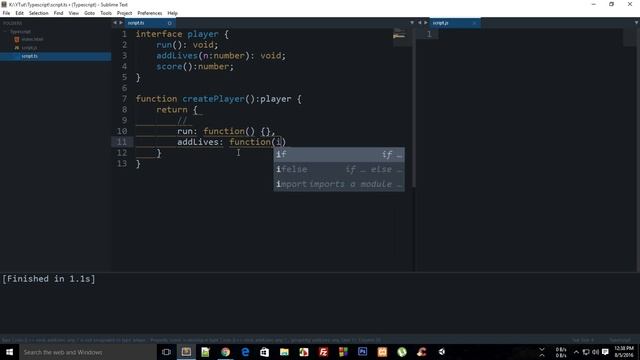Open Microsoft Edge from taskbar
Screen dimensions: 640x360
click(245, 352)
